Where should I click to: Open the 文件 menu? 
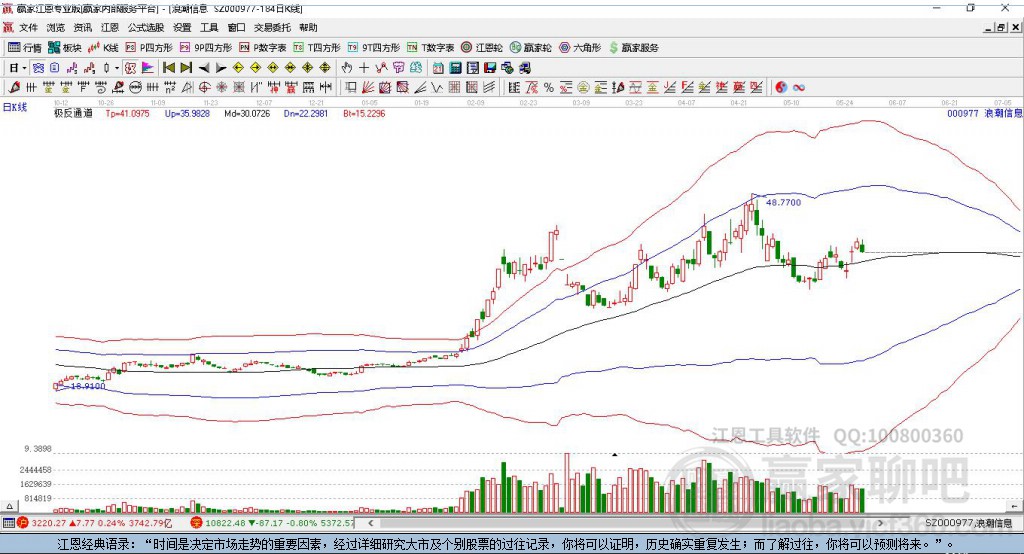[28, 27]
